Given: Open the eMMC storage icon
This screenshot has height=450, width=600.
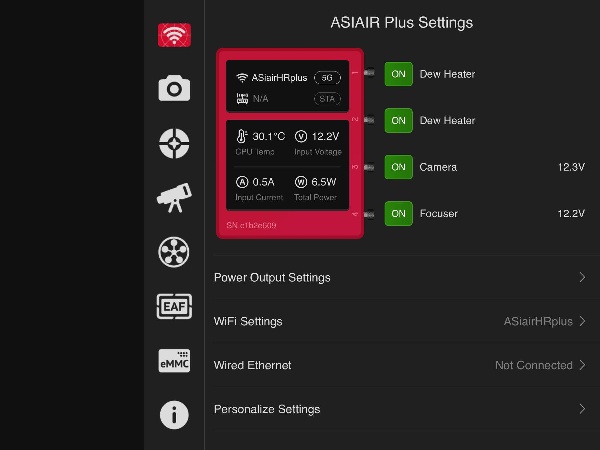Looking at the screenshot, I should click(x=174, y=360).
